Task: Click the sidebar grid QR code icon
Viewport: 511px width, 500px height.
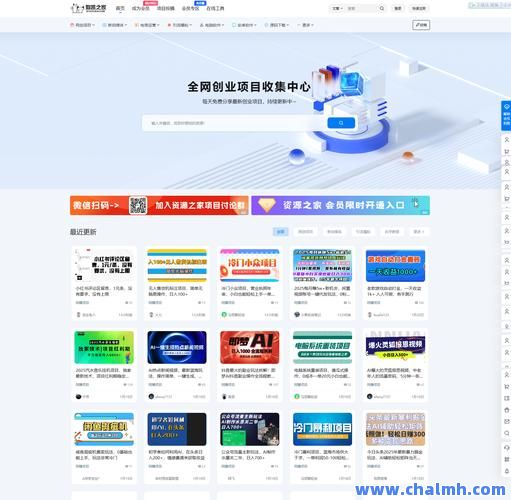Action: point(507,459)
